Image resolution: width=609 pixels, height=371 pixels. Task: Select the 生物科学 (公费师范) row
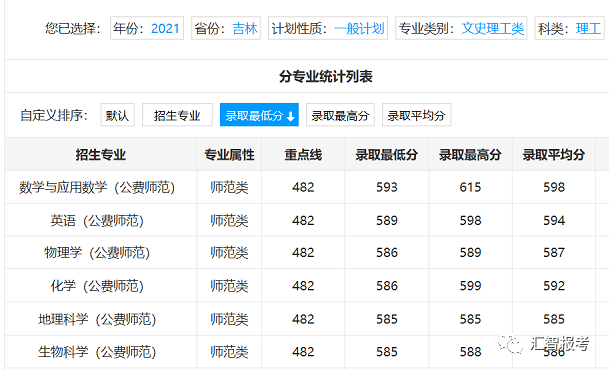[300, 352]
